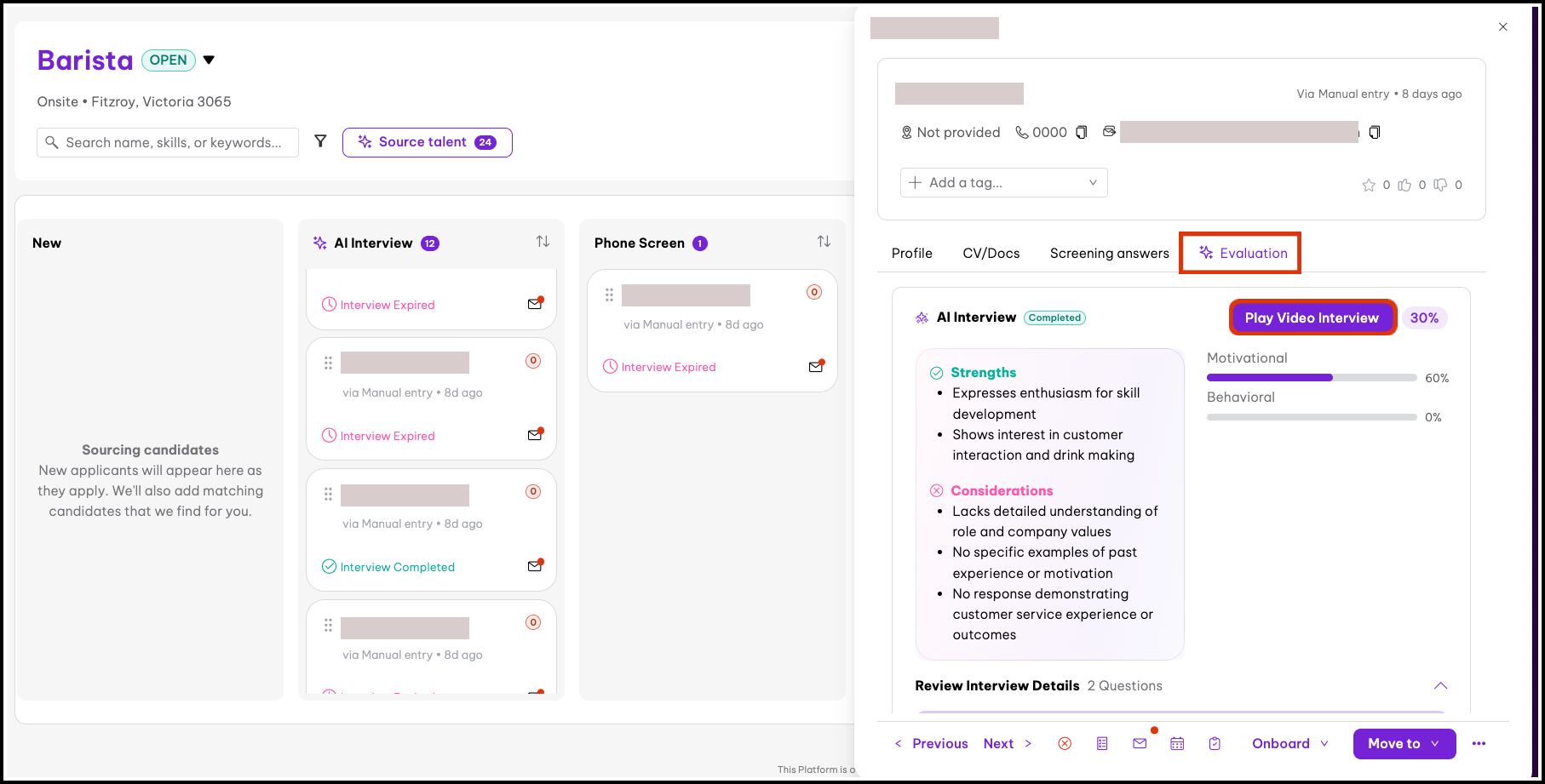The width and height of the screenshot is (1545, 784).
Task: Toggle the star rating for candidate
Action: pos(1369,185)
